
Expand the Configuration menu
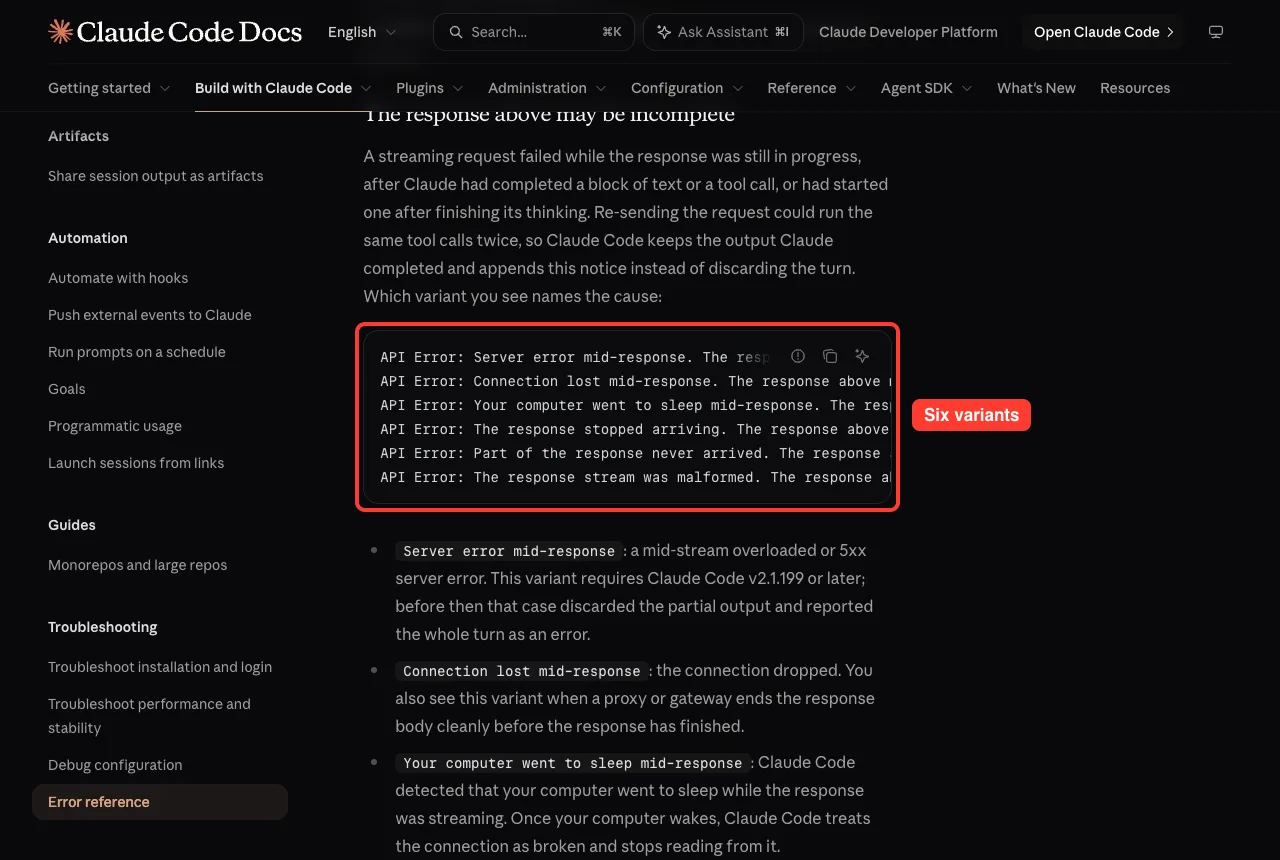(687, 88)
